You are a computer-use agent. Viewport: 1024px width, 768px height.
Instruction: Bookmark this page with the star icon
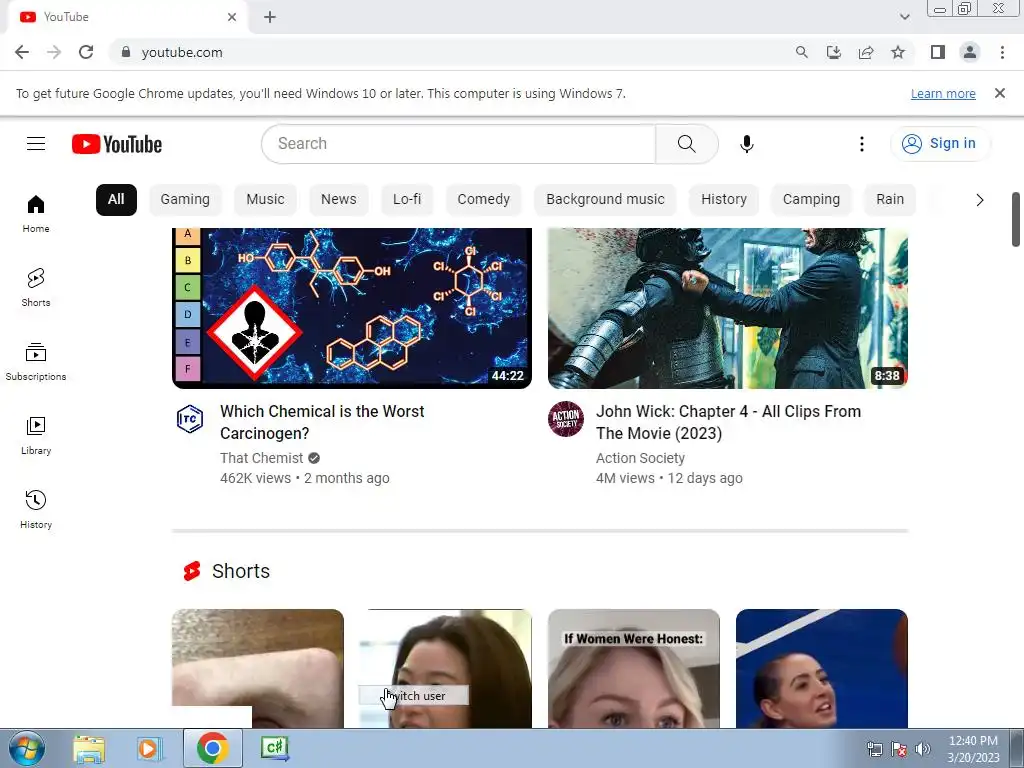[x=898, y=52]
